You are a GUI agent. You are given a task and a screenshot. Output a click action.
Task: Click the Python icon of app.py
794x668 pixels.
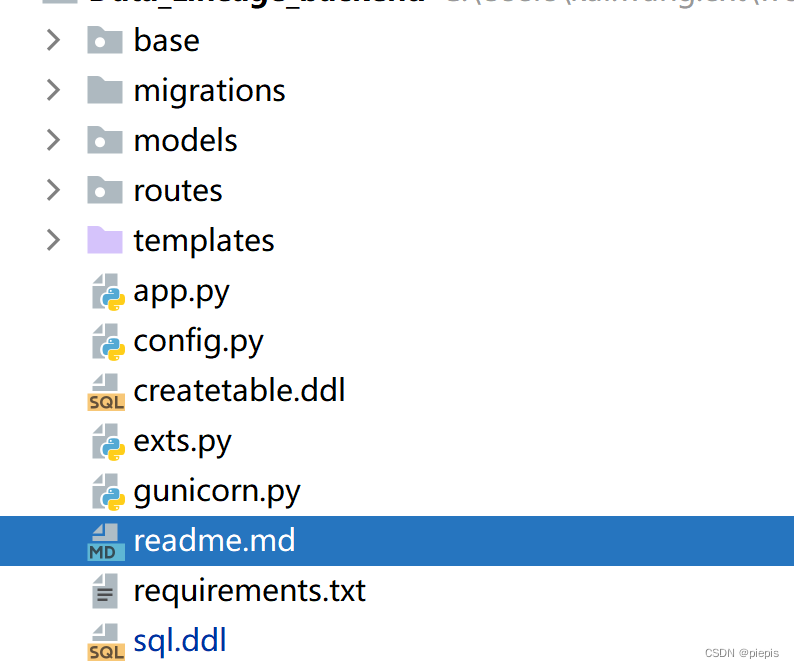[108, 292]
